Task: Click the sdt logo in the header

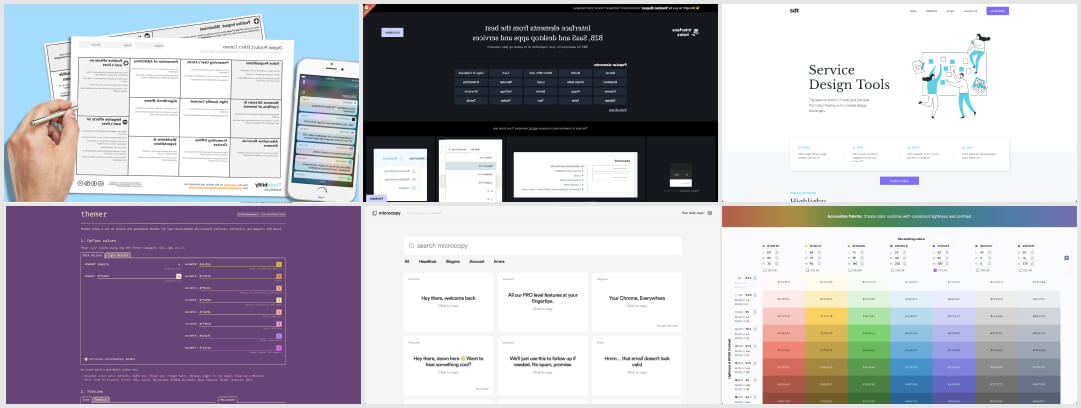Action: point(795,11)
